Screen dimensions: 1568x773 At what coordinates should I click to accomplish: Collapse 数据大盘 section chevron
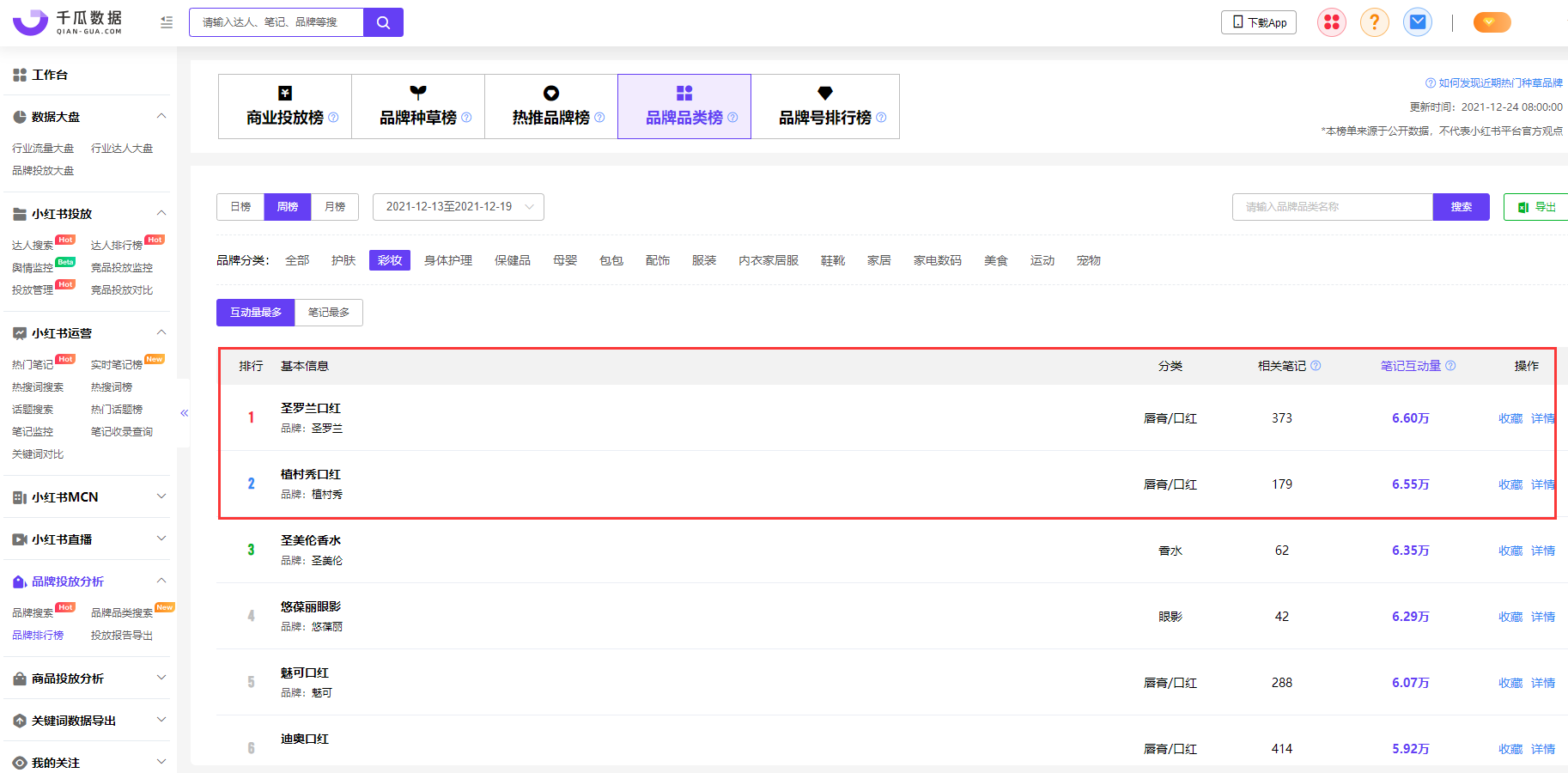point(161,117)
